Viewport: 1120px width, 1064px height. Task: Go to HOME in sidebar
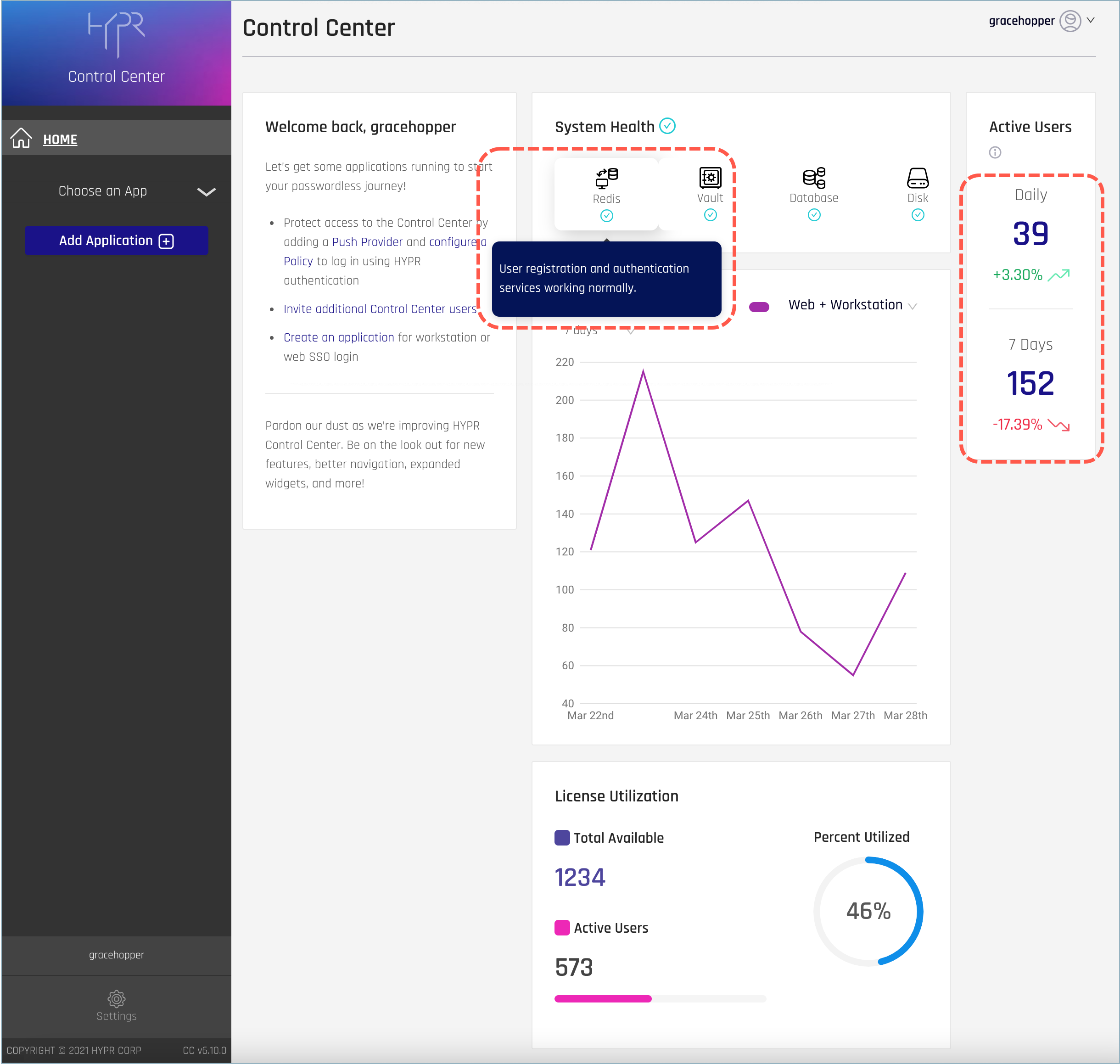point(60,139)
